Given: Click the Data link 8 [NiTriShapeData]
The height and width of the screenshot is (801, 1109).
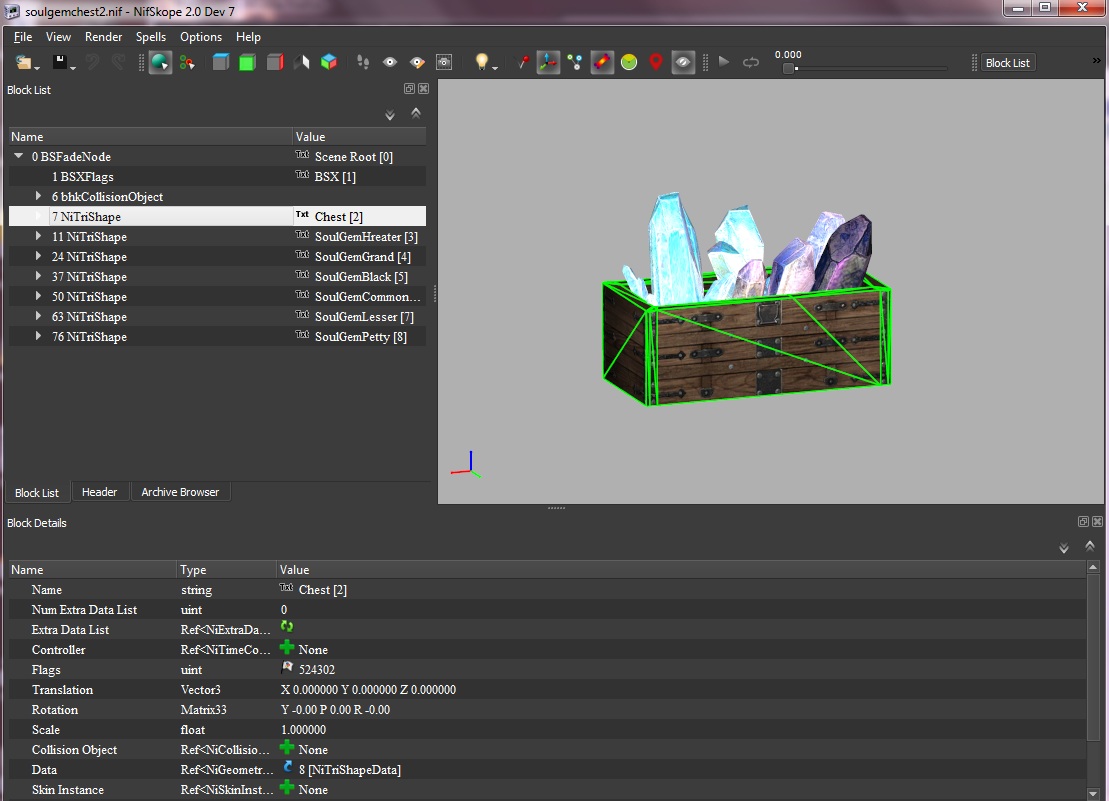Looking at the screenshot, I should (x=349, y=770).
